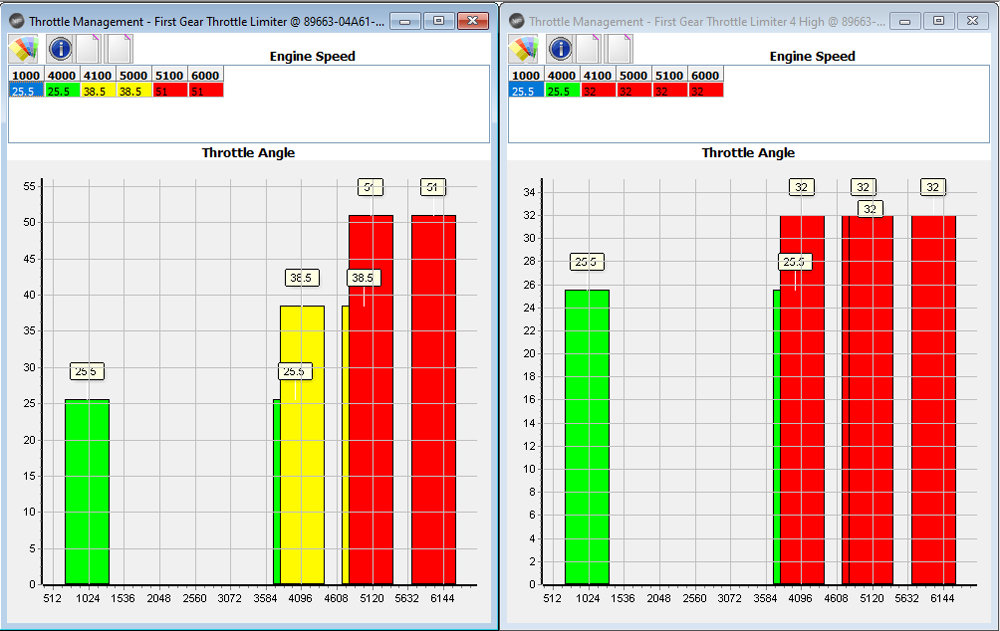Minimize the left Throttle Limiter window
Viewport: 1000px width, 631px height.
click(x=405, y=21)
